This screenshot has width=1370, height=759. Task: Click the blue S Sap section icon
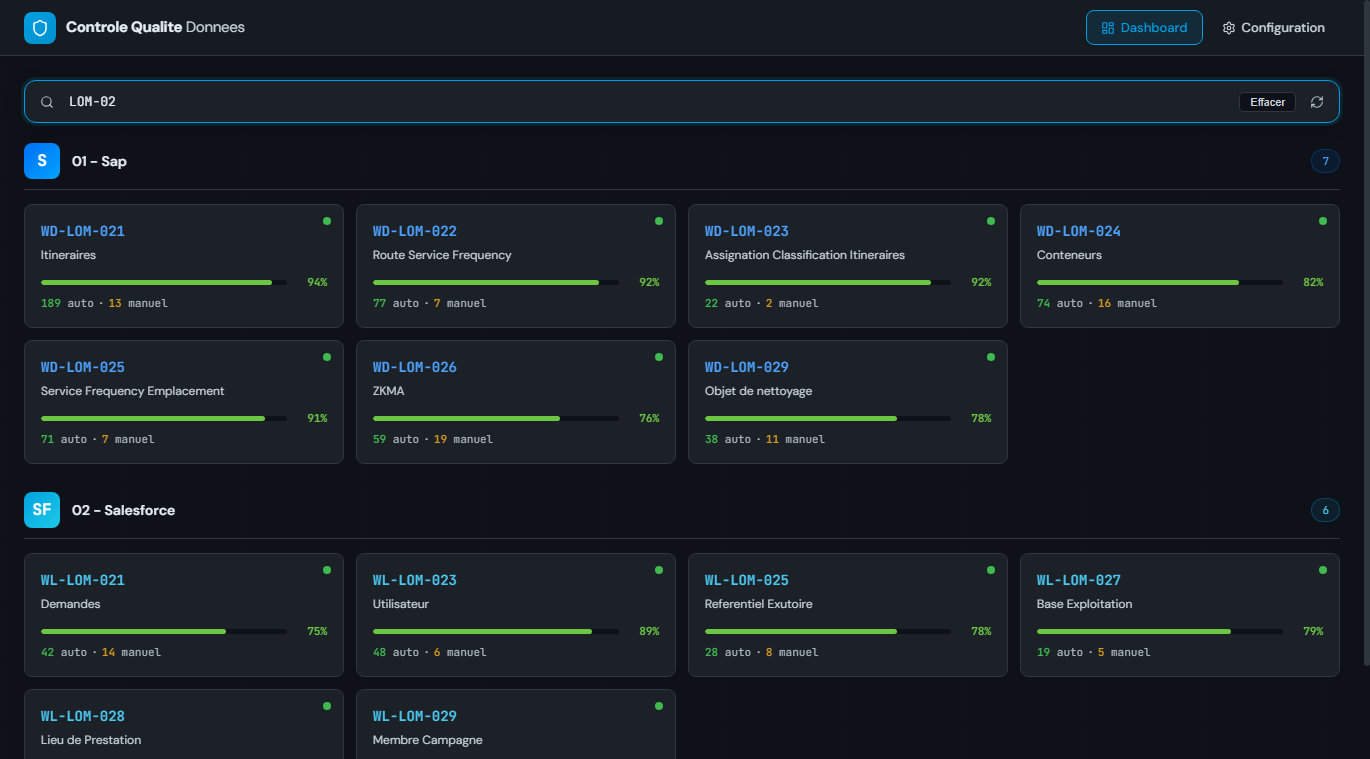42,161
